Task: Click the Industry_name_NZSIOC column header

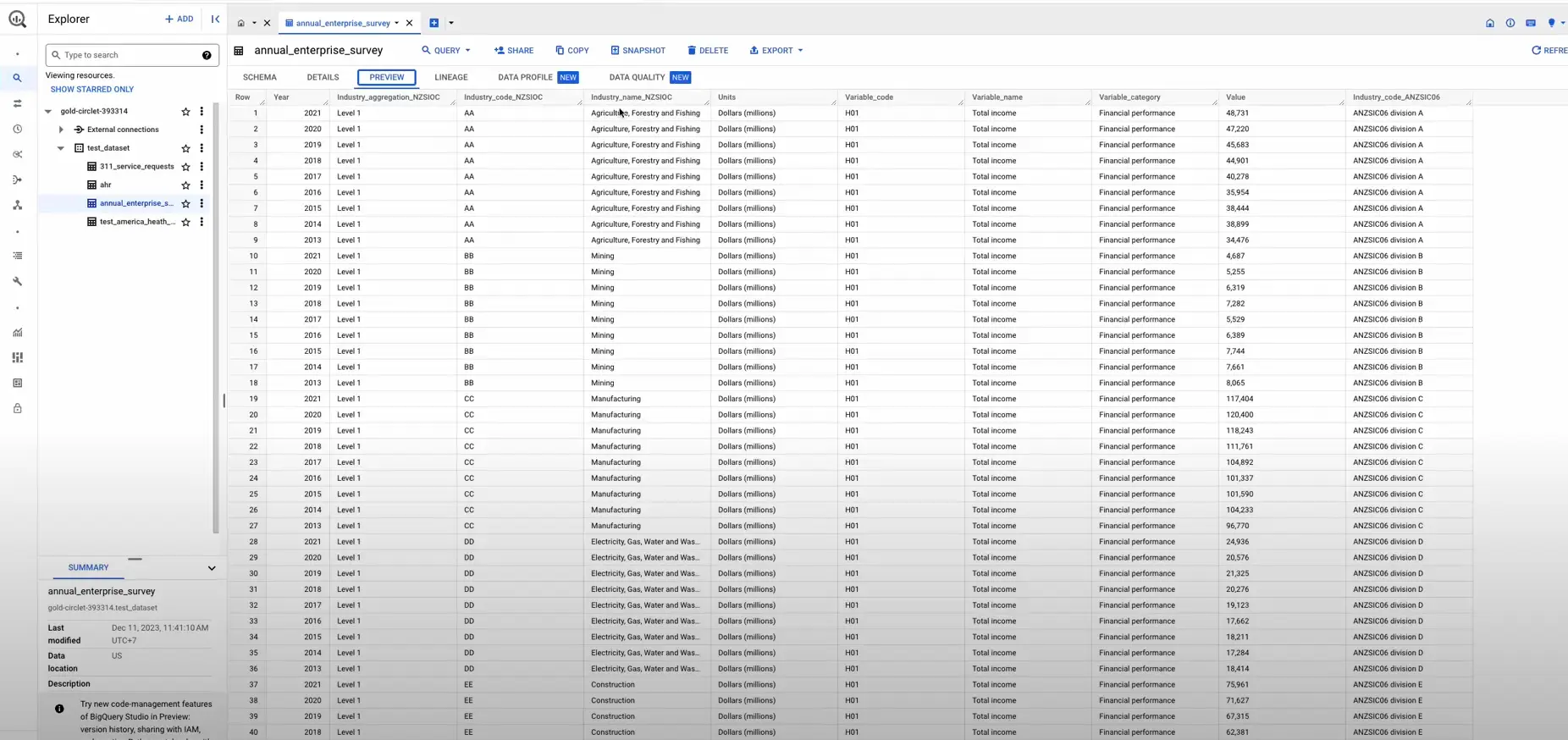Action: 632,97
